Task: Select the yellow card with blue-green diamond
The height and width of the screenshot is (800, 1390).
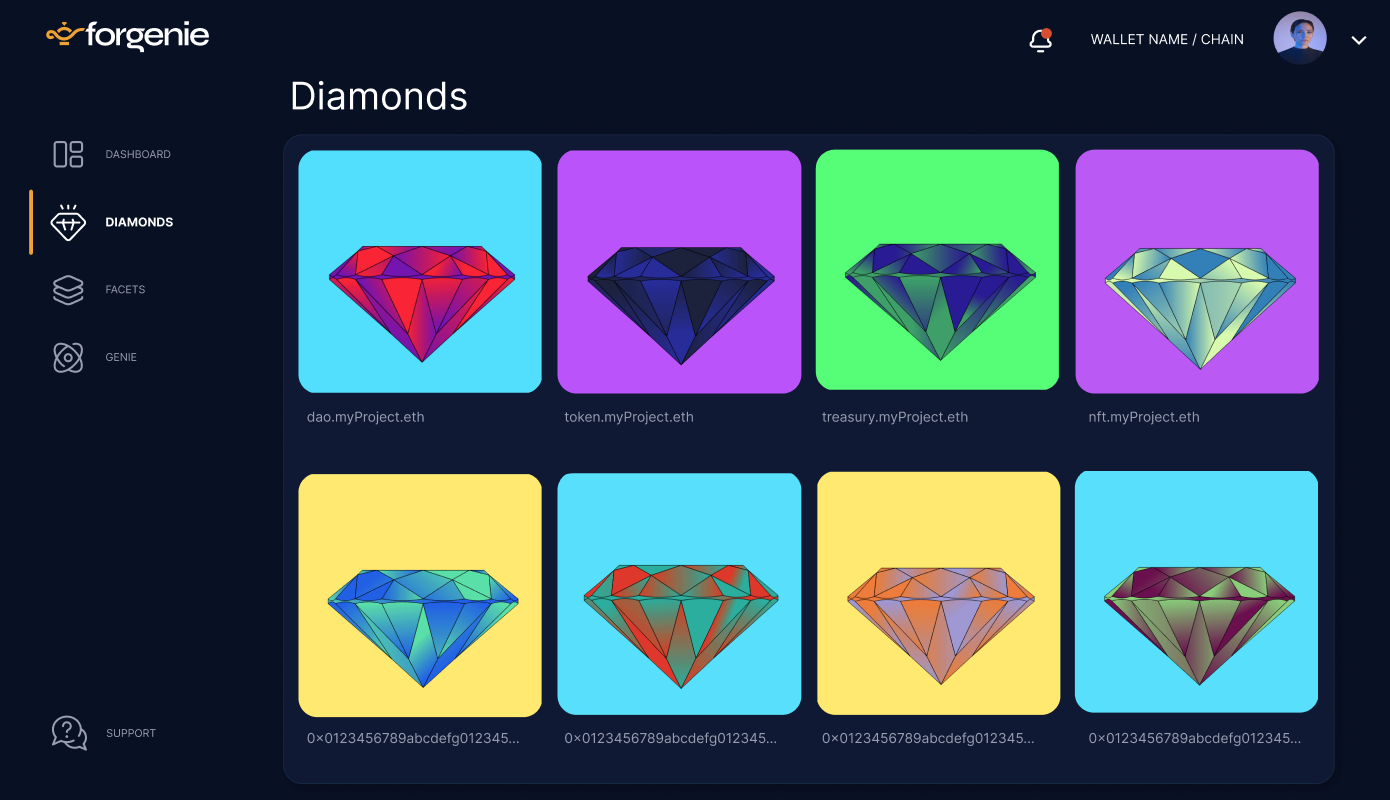Action: tap(420, 595)
